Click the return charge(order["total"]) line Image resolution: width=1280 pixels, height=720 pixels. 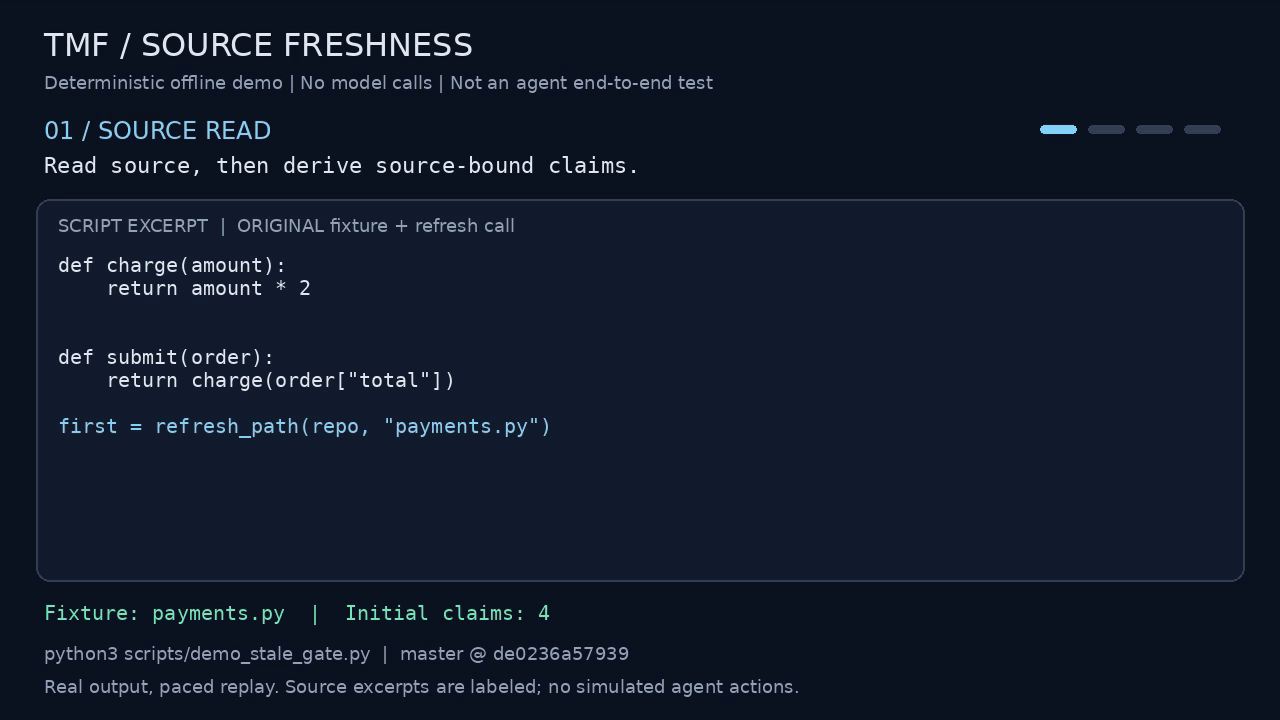coord(280,380)
